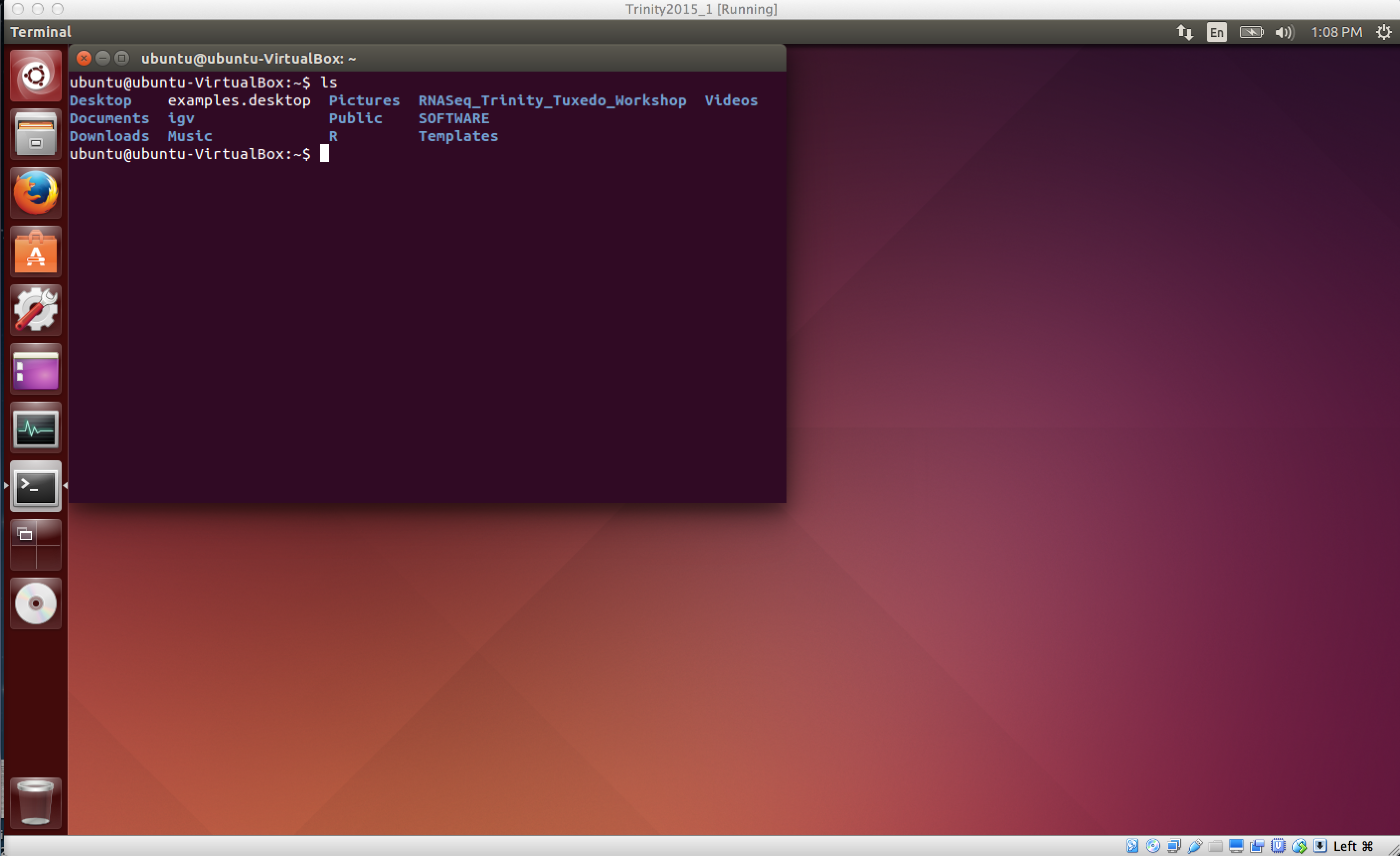1400x856 pixels.
Task: Launch Firefox from the dock
Action: [x=35, y=192]
